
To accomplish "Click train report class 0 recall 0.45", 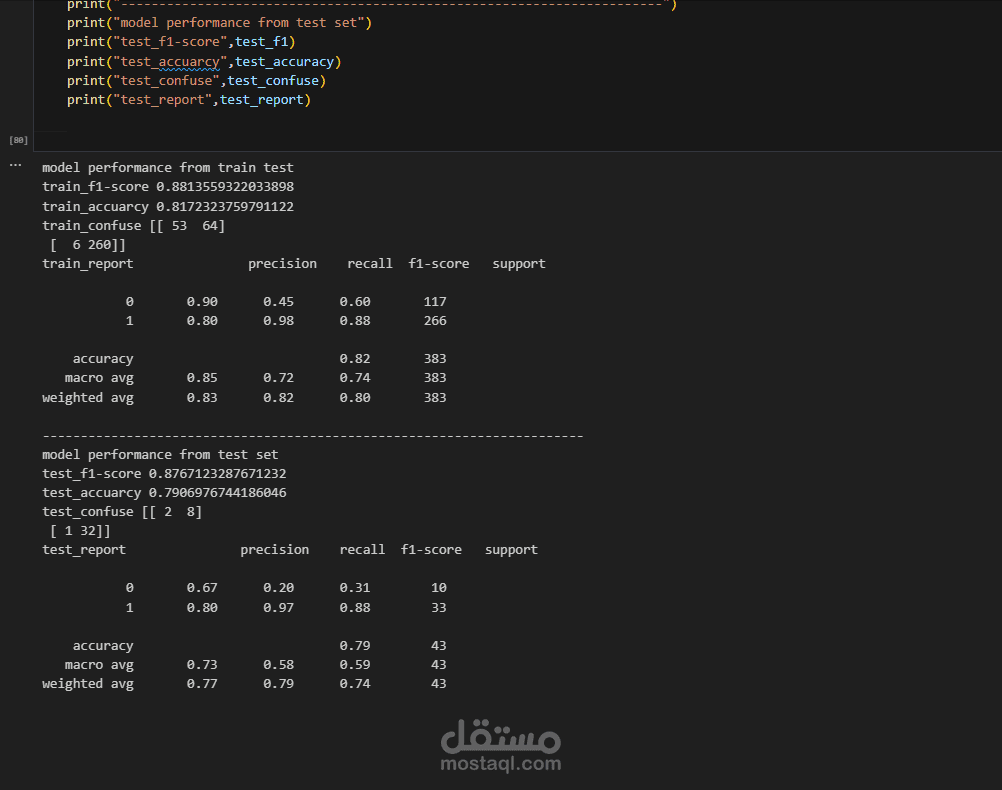I will [279, 302].
